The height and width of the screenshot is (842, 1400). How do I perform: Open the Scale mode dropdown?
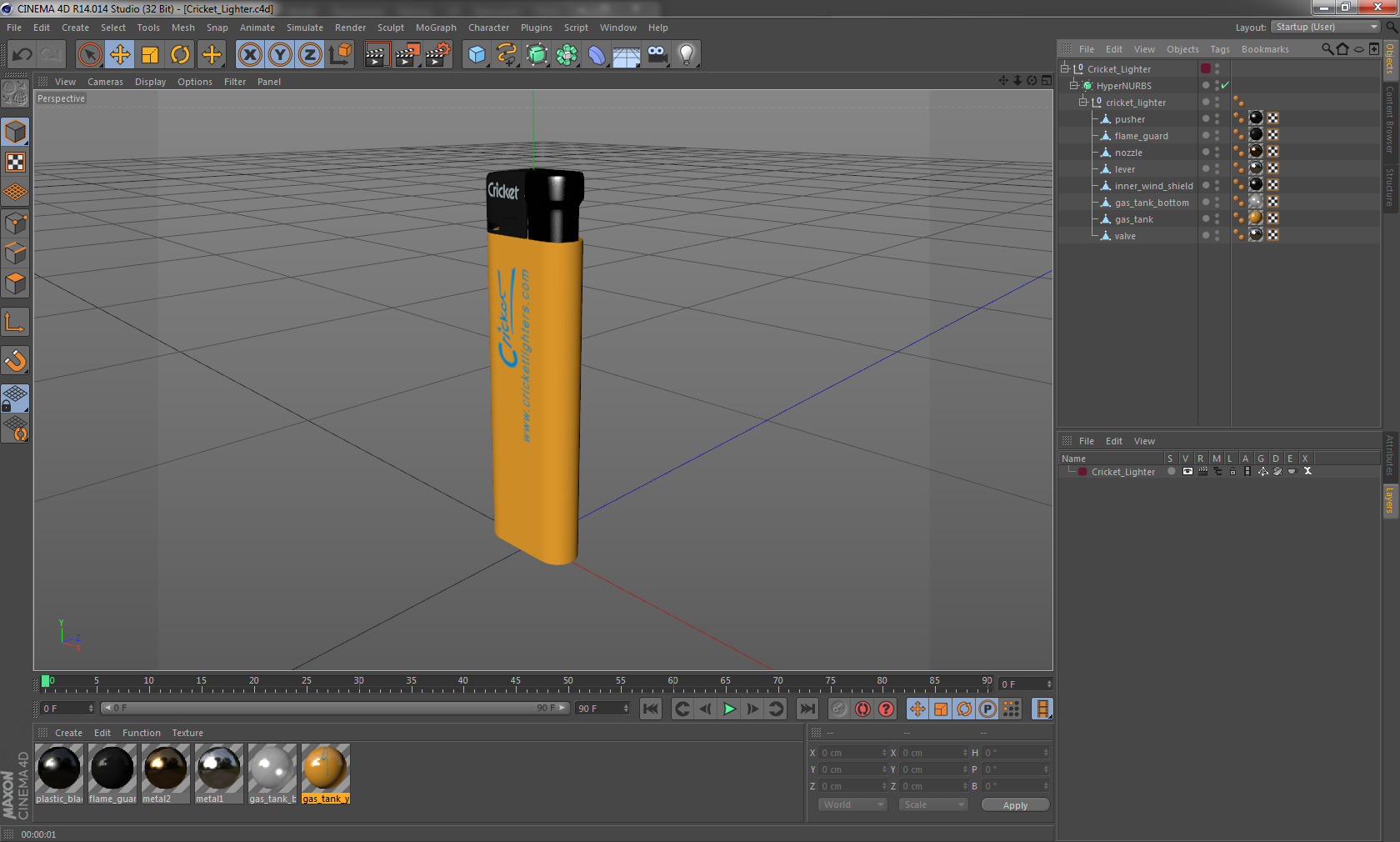(933, 804)
